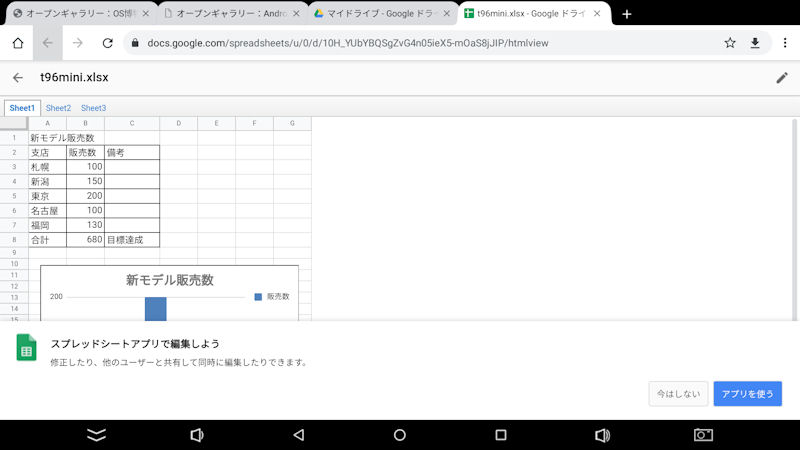Click the 新潟 cell
The height and width of the screenshot is (450, 800).
47,182
